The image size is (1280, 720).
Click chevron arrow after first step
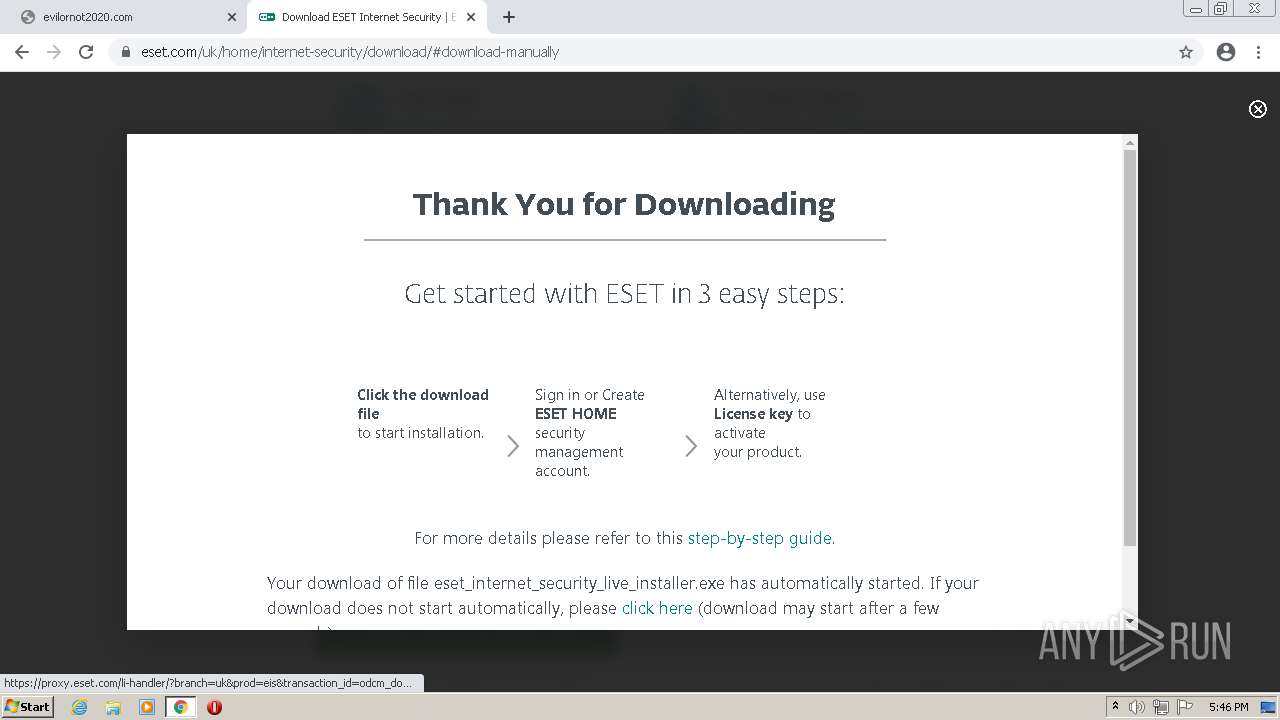tap(513, 446)
